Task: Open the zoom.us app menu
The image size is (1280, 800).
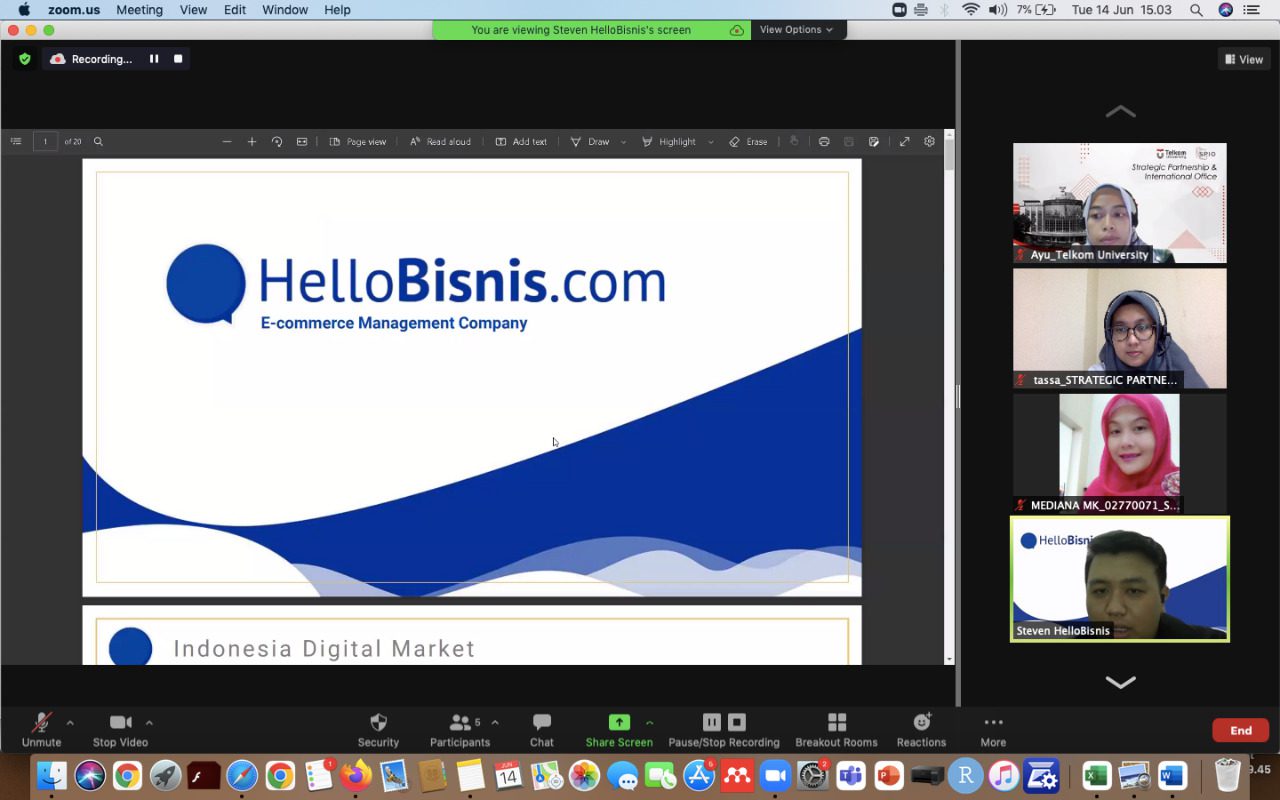Action: pyautogui.click(x=74, y=10)
